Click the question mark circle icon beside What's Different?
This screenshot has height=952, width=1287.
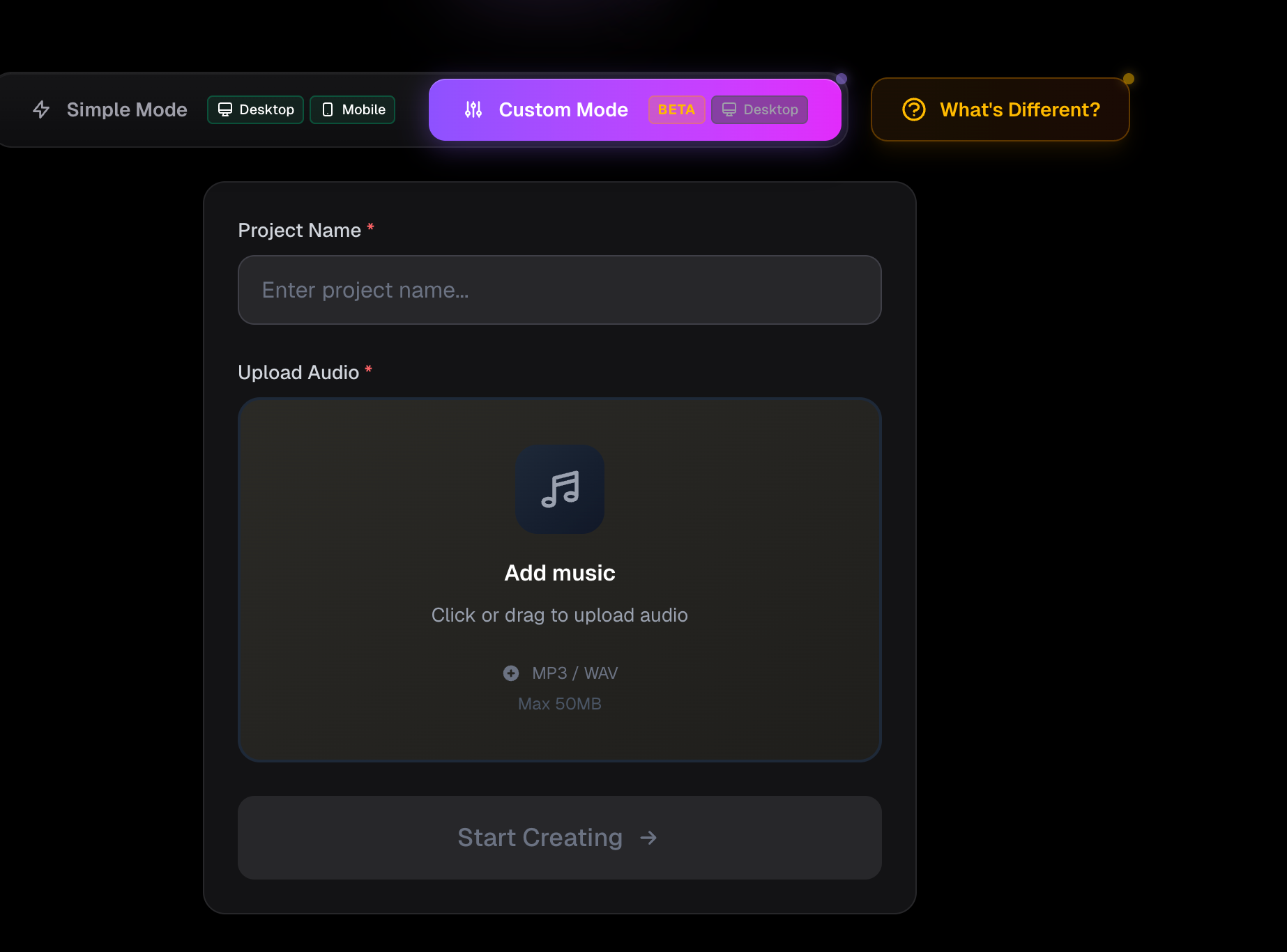pyautogui.click(x=913, y=109)
